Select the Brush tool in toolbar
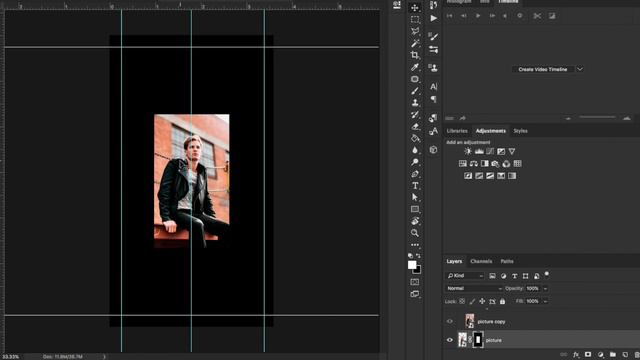This screenshot has height=360, width=640. [x=415, y=91]
